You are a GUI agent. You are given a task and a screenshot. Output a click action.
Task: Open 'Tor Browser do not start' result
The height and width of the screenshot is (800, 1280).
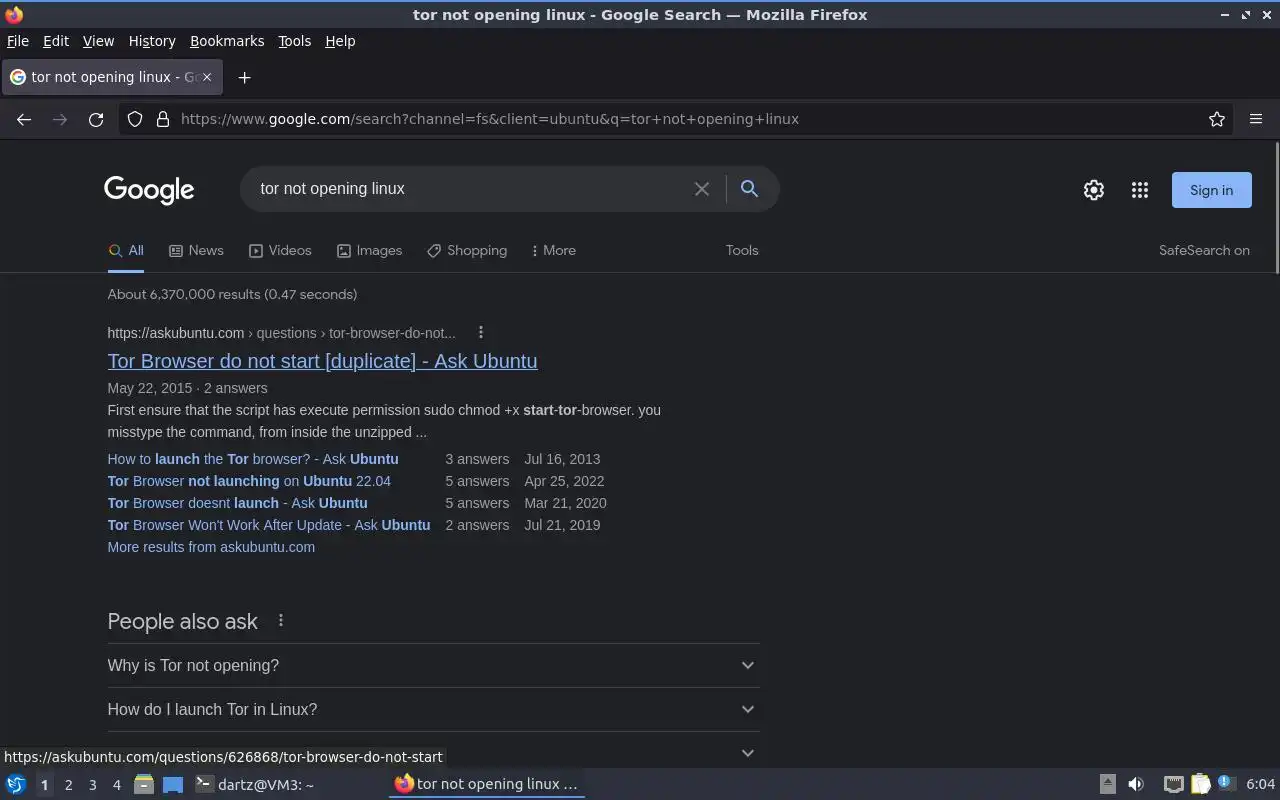pos(322,361)
